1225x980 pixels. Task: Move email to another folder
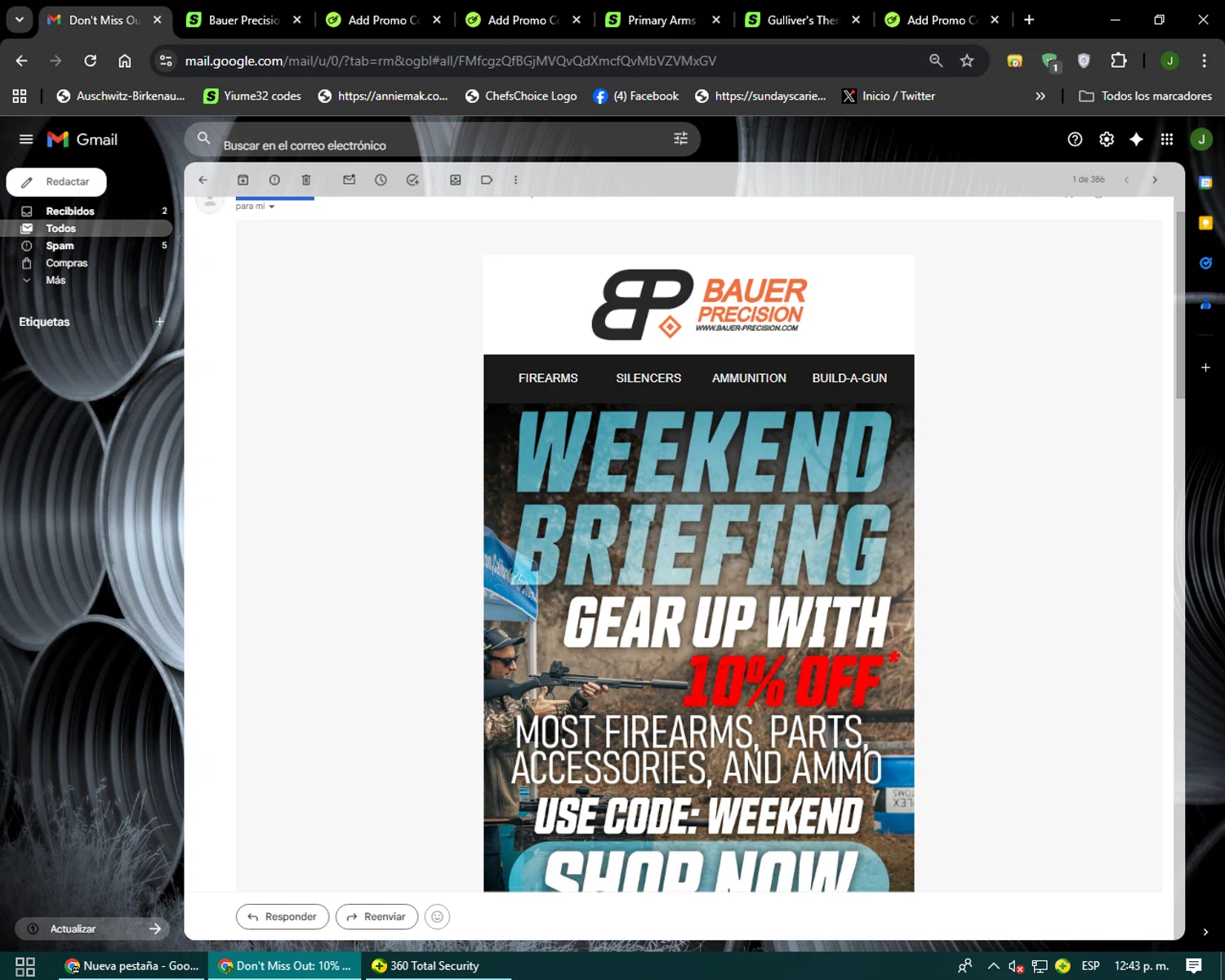456,180
